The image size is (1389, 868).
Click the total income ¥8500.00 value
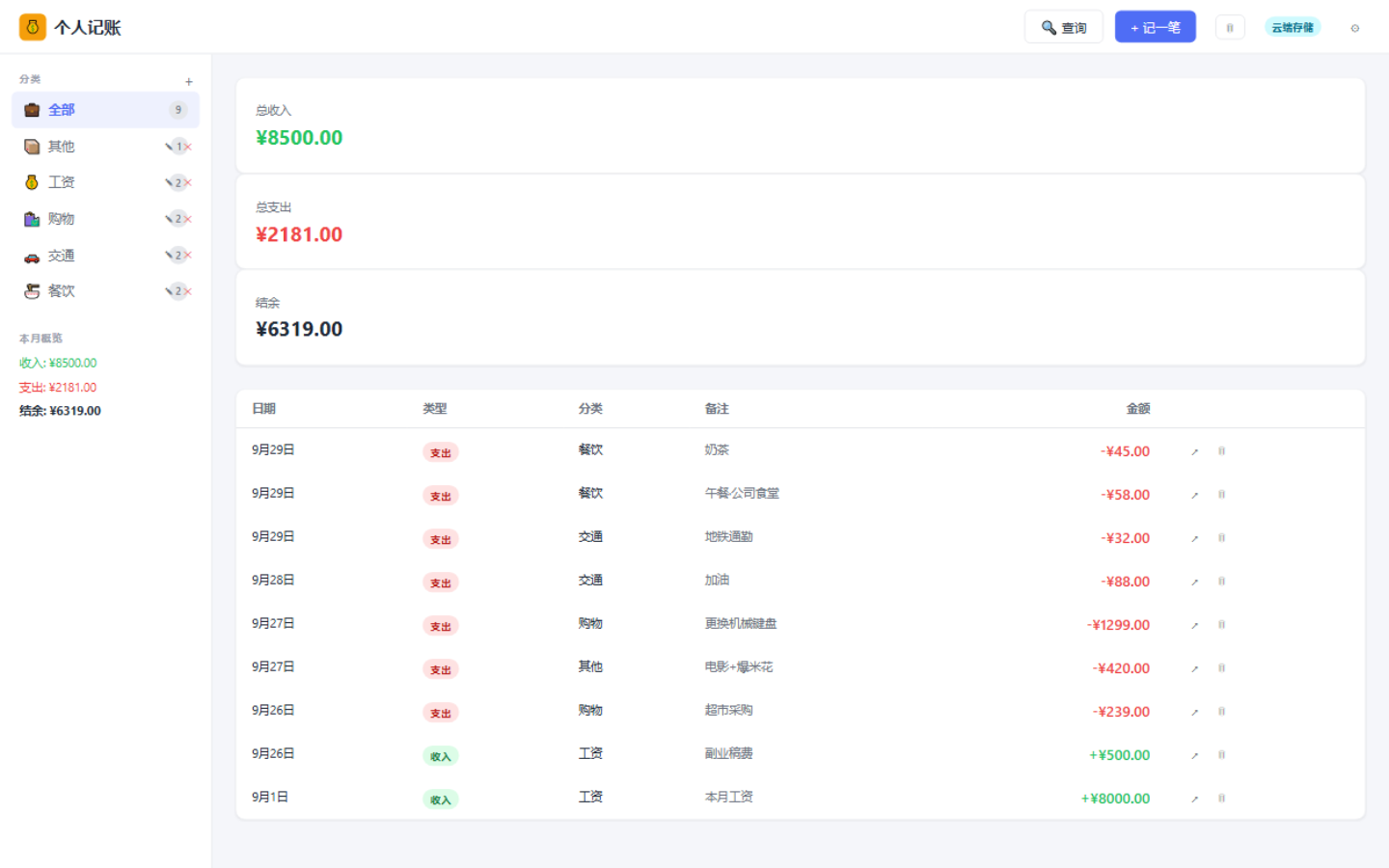tap(299, 138)
